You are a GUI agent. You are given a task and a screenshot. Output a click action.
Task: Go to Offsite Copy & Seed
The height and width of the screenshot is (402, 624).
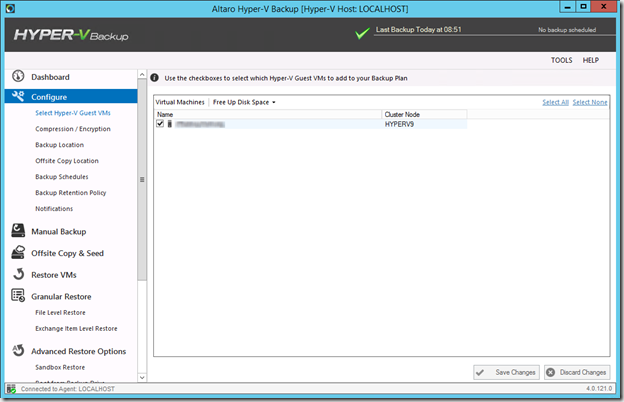click(x=67, y=253)
